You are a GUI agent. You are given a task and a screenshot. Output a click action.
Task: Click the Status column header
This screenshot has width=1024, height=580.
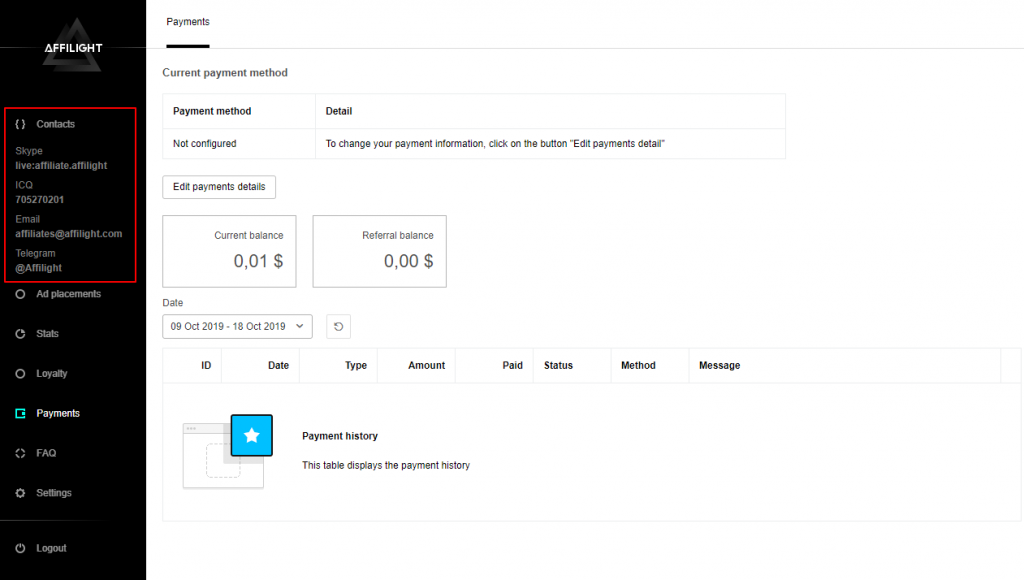558,366
